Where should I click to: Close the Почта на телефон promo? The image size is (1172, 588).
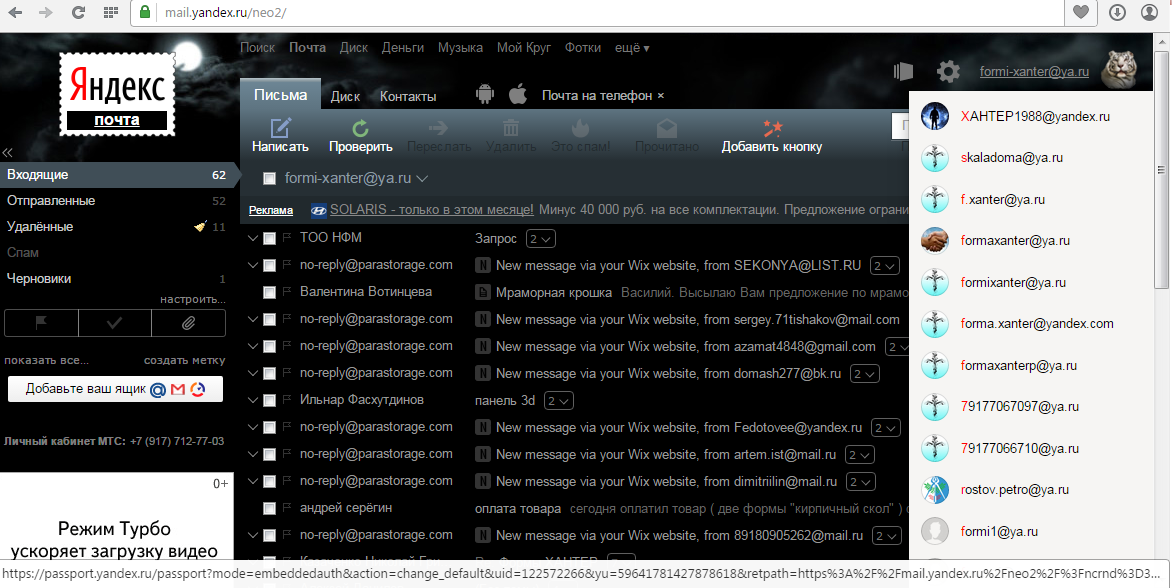660,96
